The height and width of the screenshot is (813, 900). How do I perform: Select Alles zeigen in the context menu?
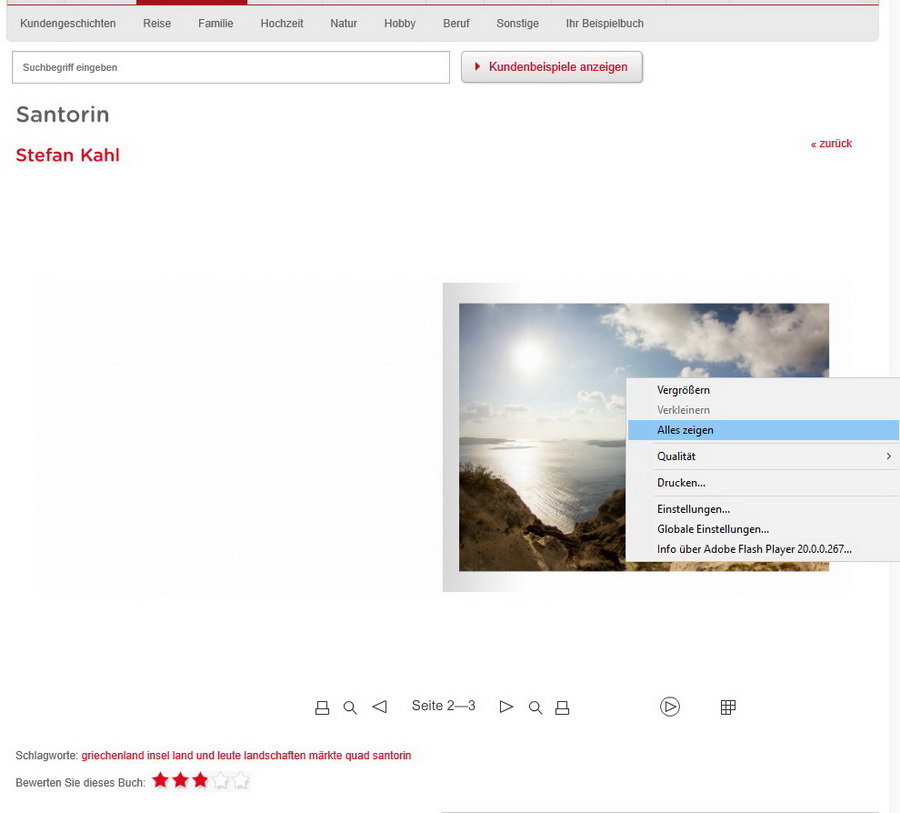[763, 430]
